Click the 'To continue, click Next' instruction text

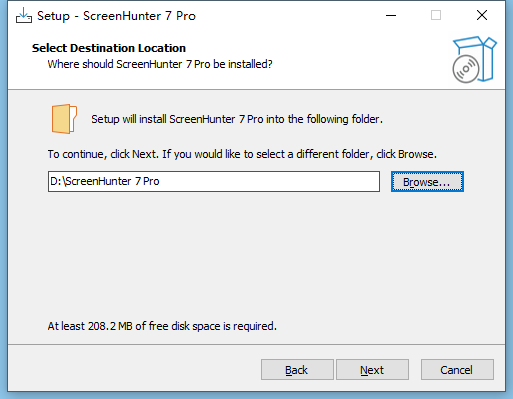point(242,154)
